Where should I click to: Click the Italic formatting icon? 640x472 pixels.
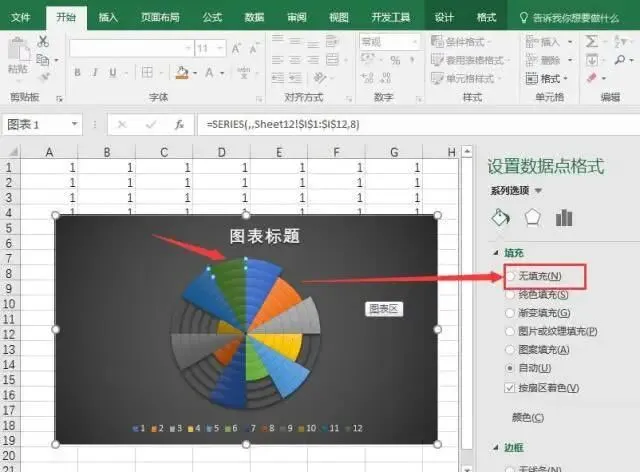pos(95,73)
